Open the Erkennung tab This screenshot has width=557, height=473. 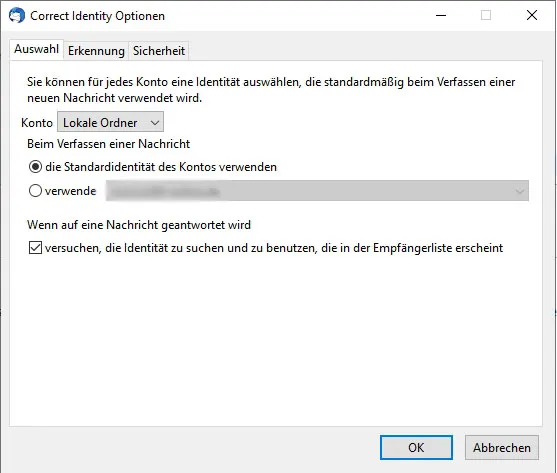click(x=96, y=51)
